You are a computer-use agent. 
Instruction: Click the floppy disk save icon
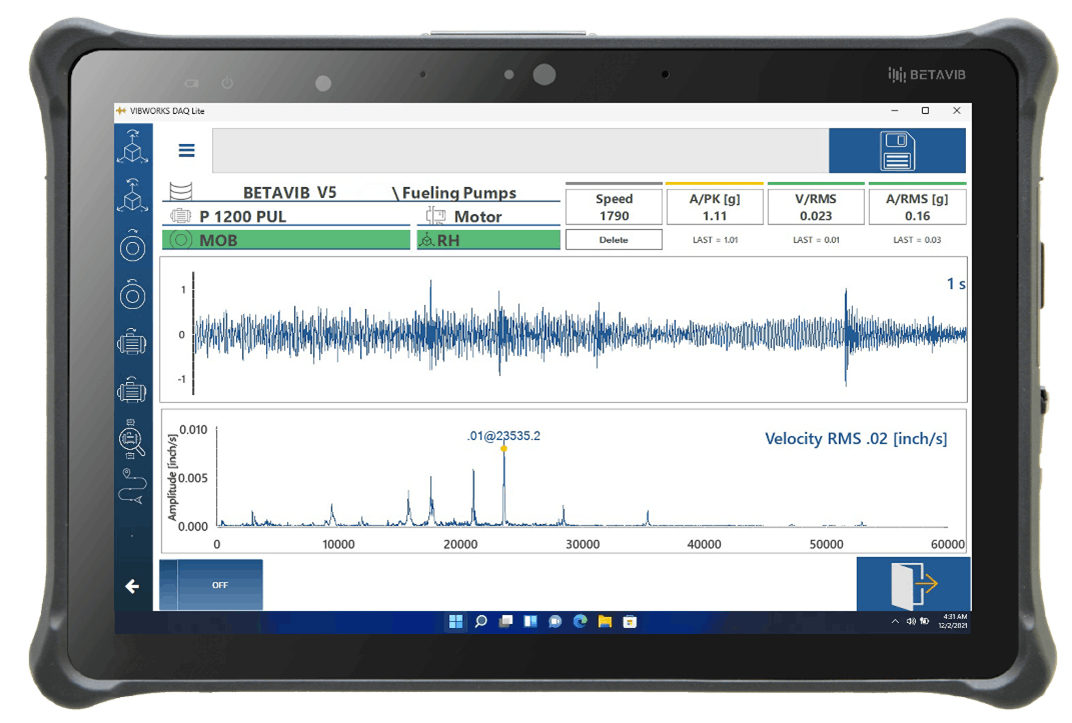[897, 151]
